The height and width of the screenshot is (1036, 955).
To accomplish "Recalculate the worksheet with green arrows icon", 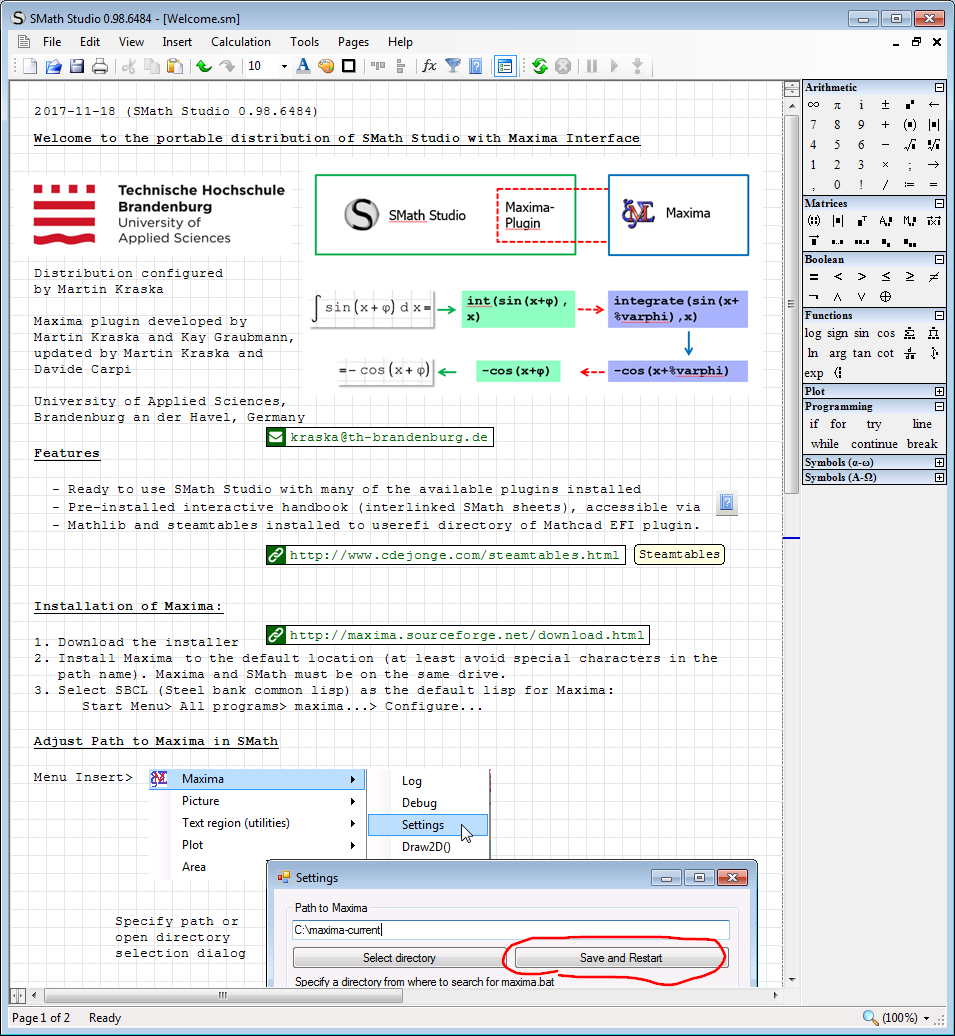I will click(540, 66).
